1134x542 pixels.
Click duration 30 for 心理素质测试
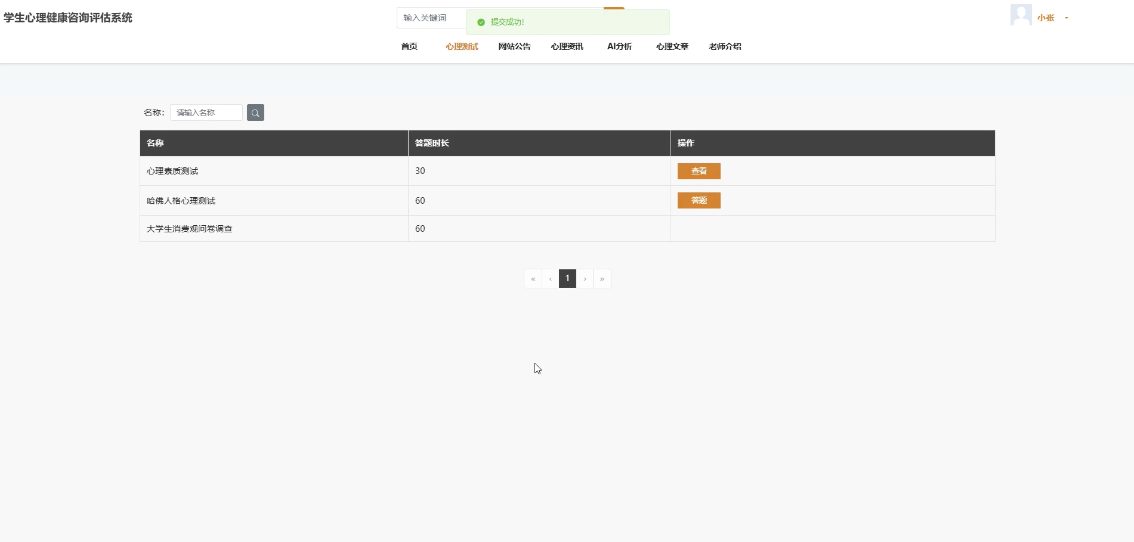click(420, 172)
